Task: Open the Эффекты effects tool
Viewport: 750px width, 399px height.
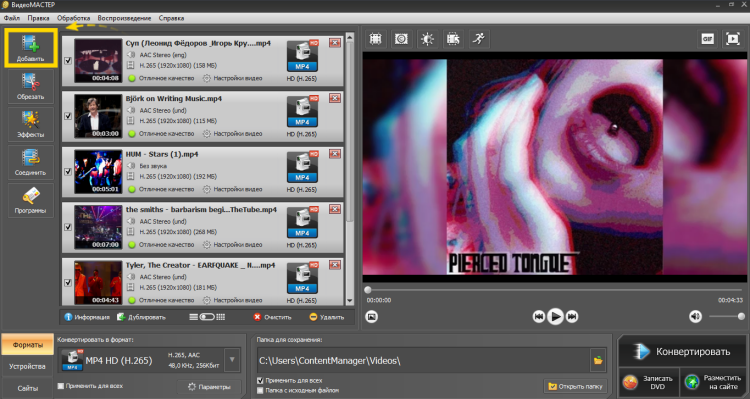Action: 31,124
